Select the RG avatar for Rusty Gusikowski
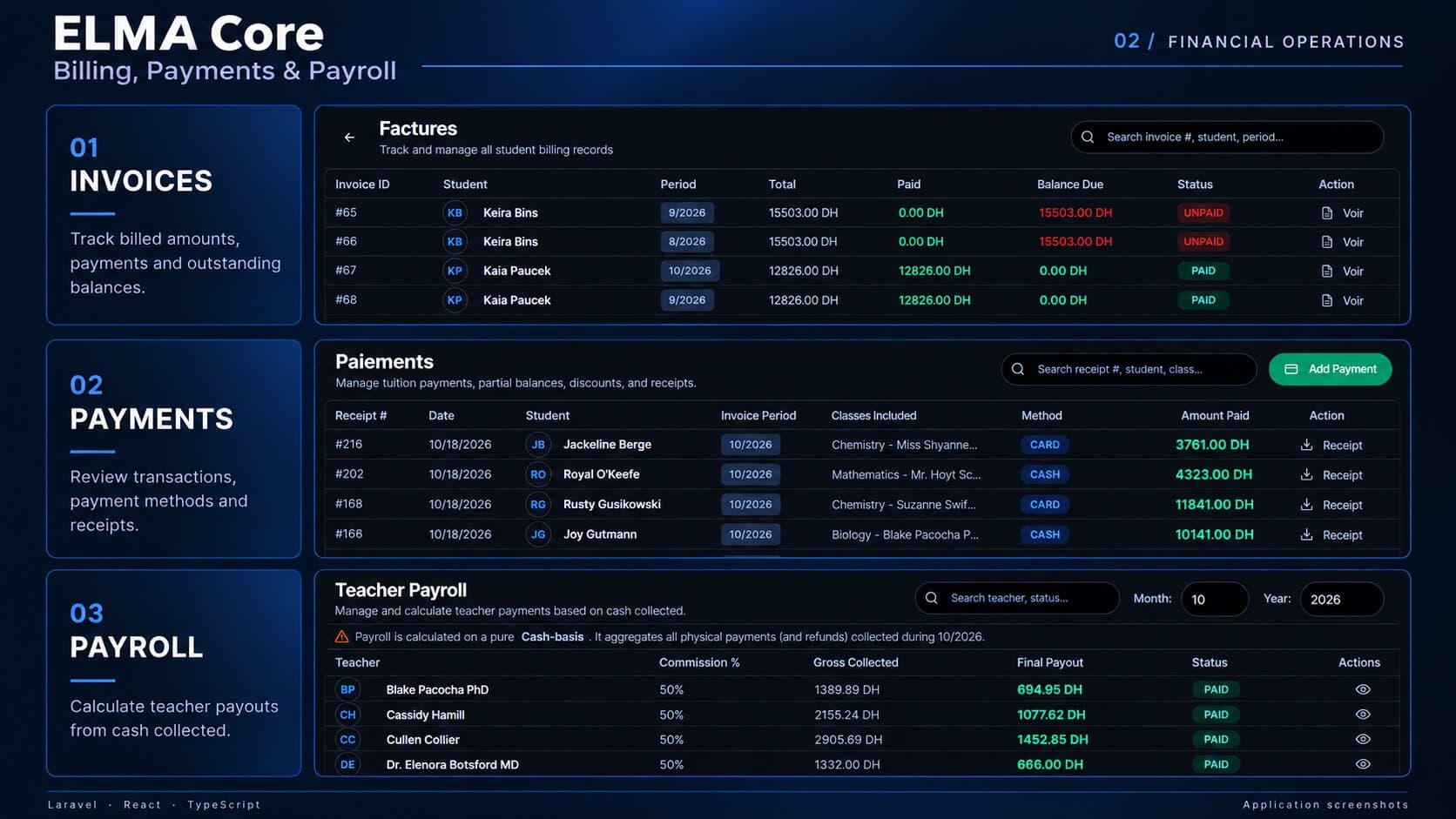 (538, 505)
